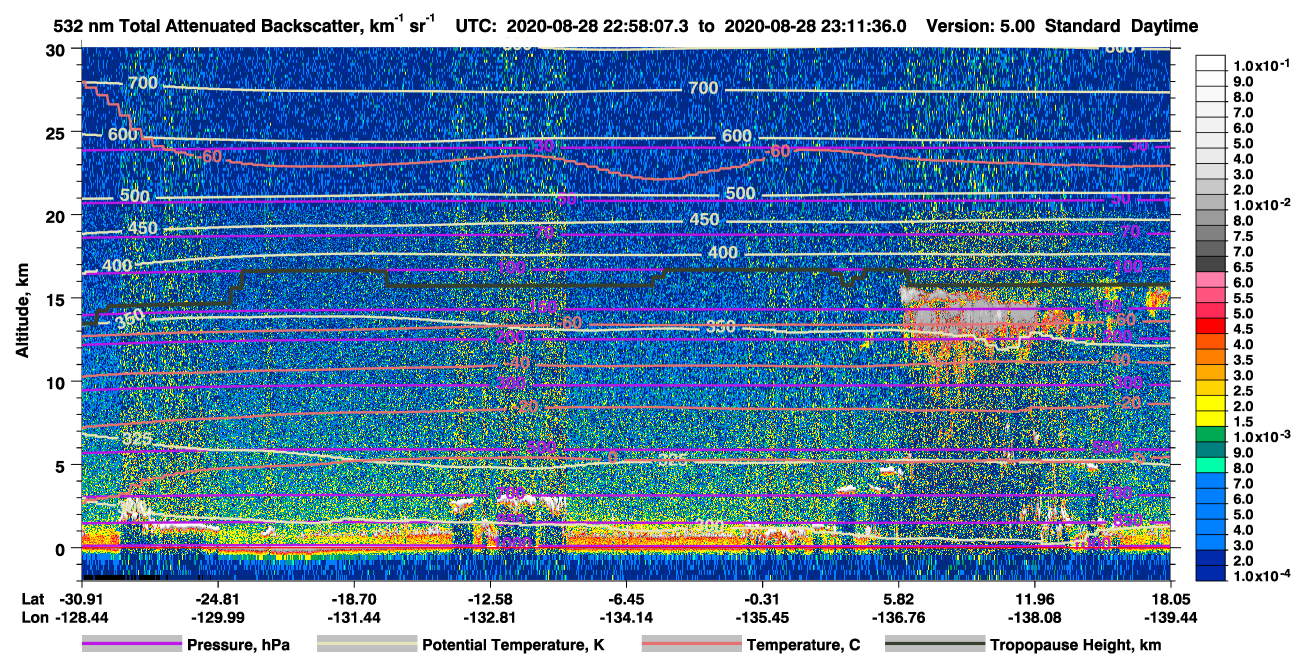The height and width of the screenshot is (667, 1300).
Task: Click altitude tick label 15
Action: point(58,298)
